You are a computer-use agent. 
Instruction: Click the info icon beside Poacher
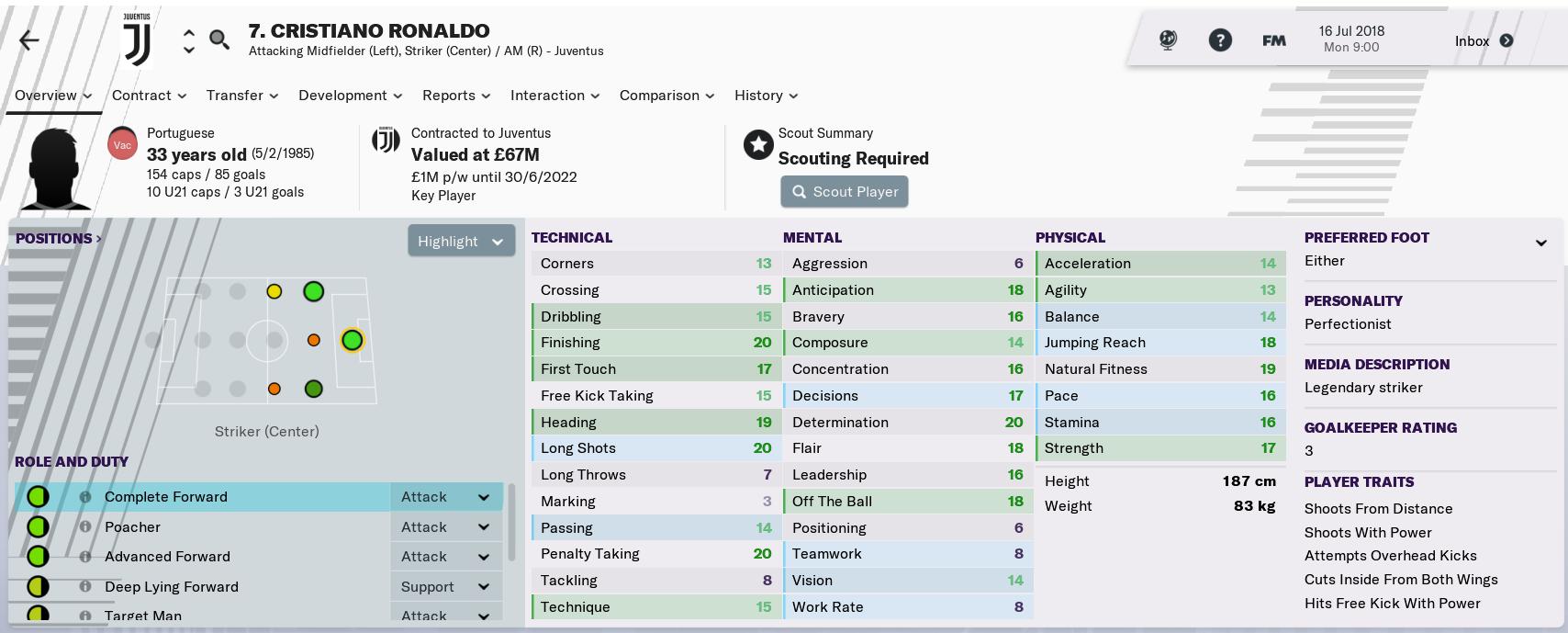tap(84, 527)
